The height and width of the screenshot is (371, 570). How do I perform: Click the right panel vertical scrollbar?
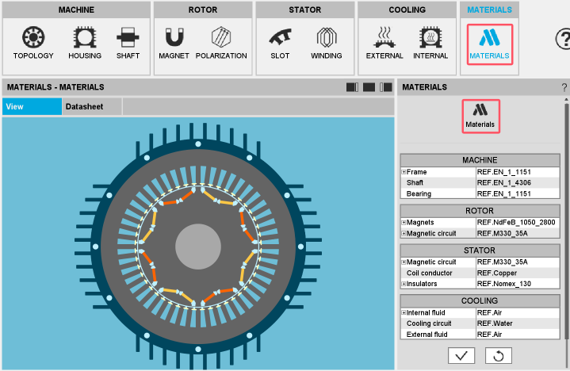566,222
